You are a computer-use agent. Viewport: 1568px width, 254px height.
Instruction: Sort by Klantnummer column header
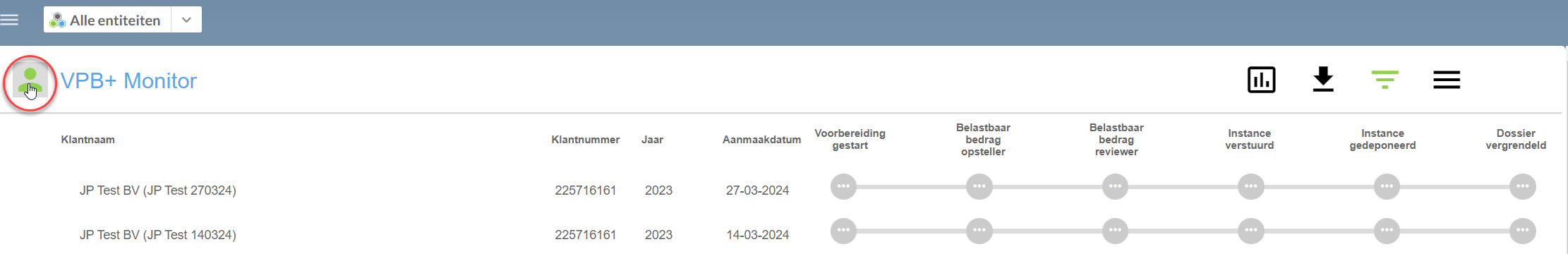pos(586,140)
